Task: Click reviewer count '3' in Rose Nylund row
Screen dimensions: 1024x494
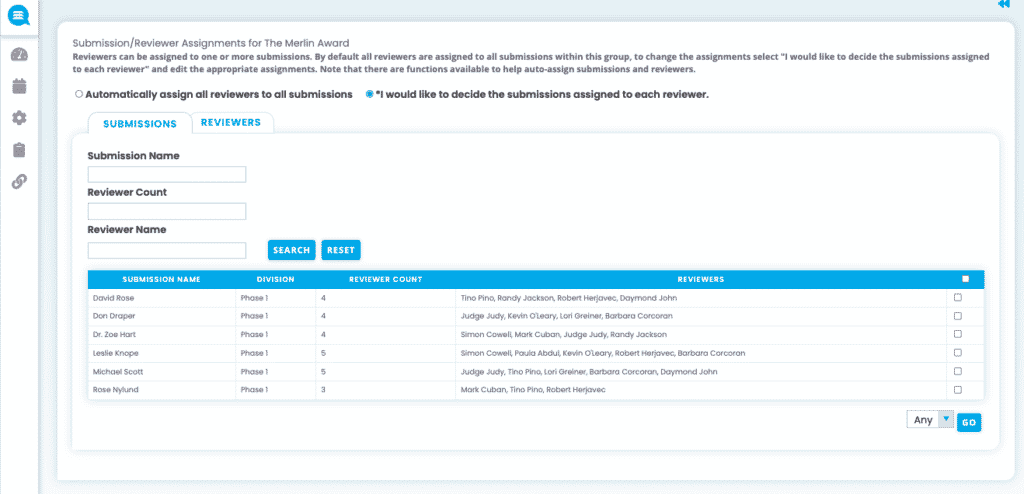Action: [323, 390]
